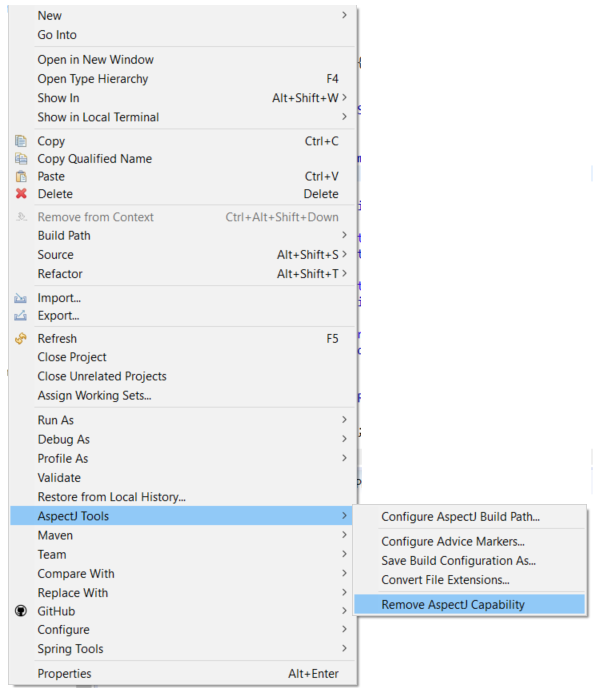Choose Validate from the menu

point(182,478)
